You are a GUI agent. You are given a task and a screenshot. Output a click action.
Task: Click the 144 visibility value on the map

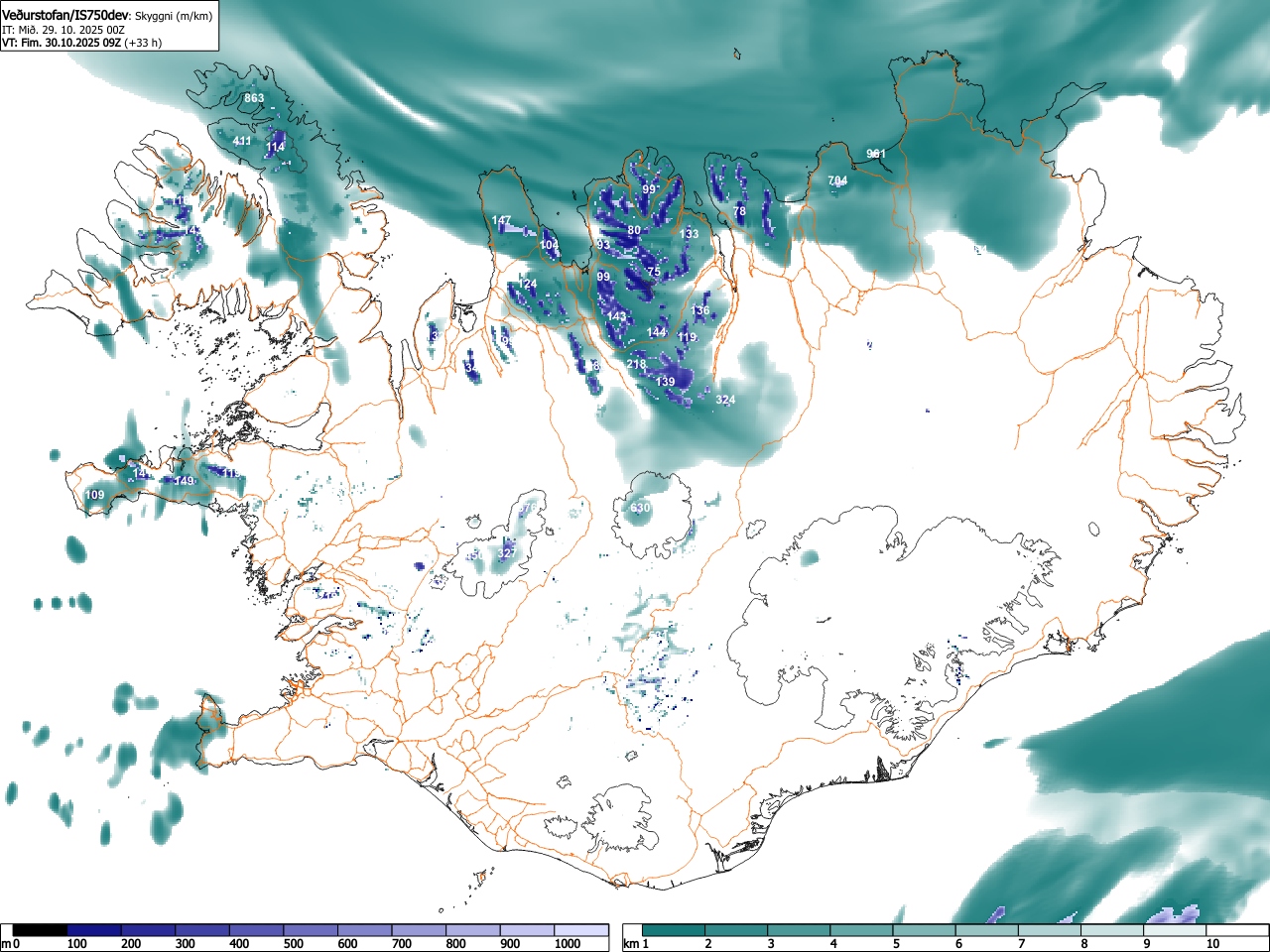point(657,332)
